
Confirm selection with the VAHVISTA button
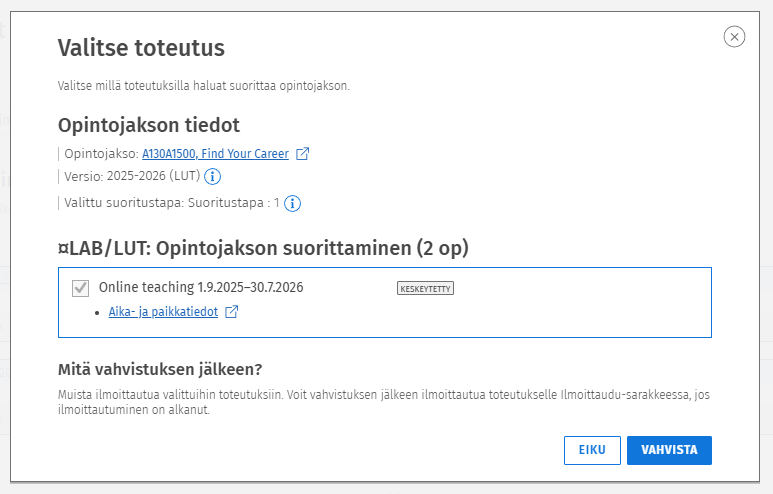669,450
